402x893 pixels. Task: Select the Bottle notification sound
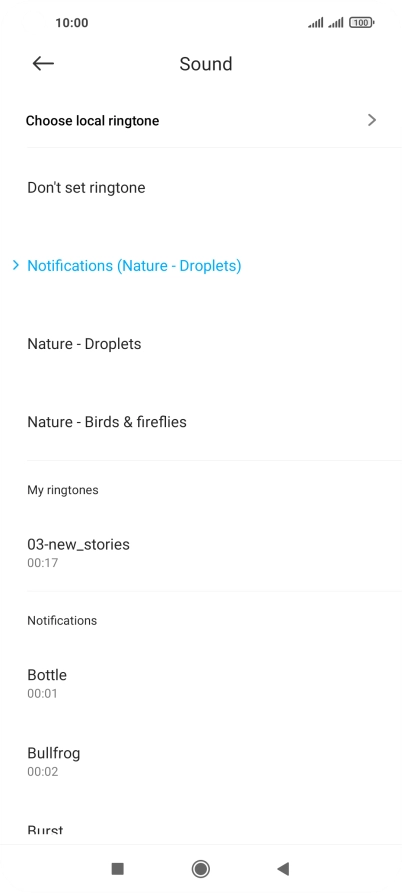click(x=201, y=683)
